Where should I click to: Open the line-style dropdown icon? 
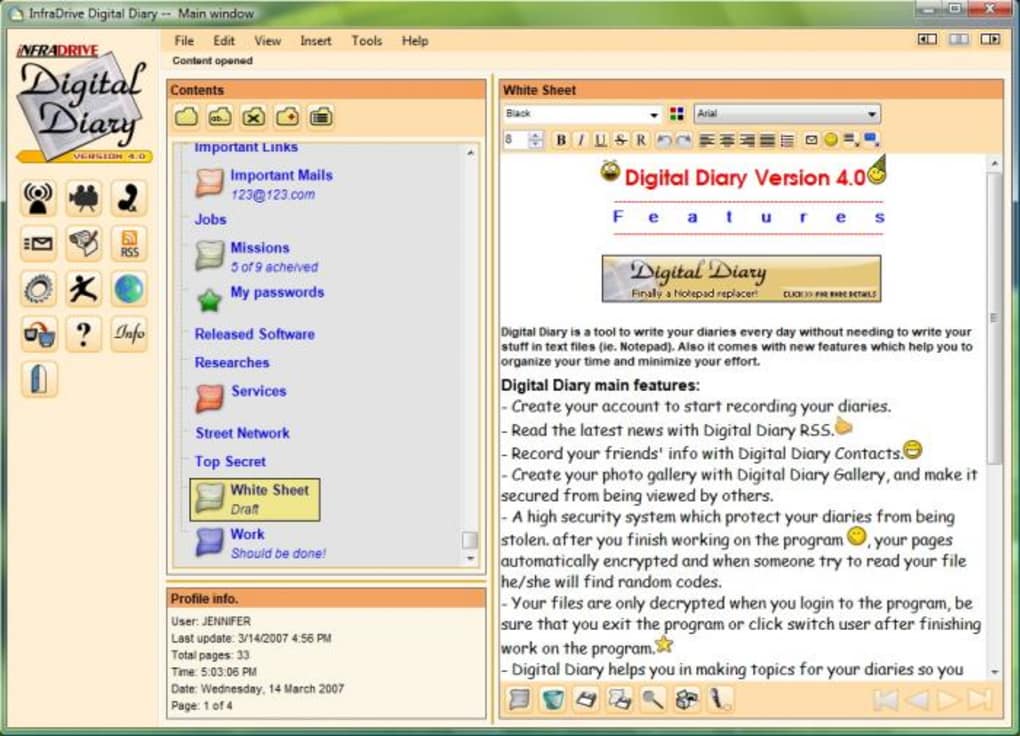(850, 139)
